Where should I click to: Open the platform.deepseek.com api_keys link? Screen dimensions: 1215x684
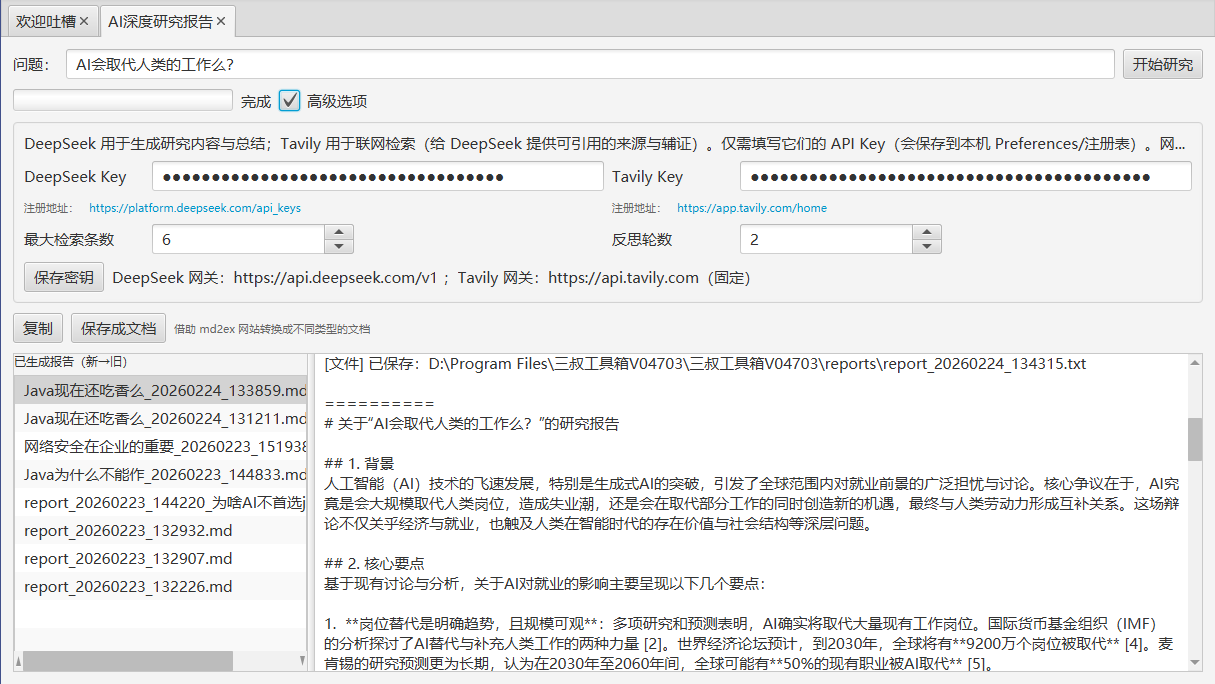[x=195, y=209]
